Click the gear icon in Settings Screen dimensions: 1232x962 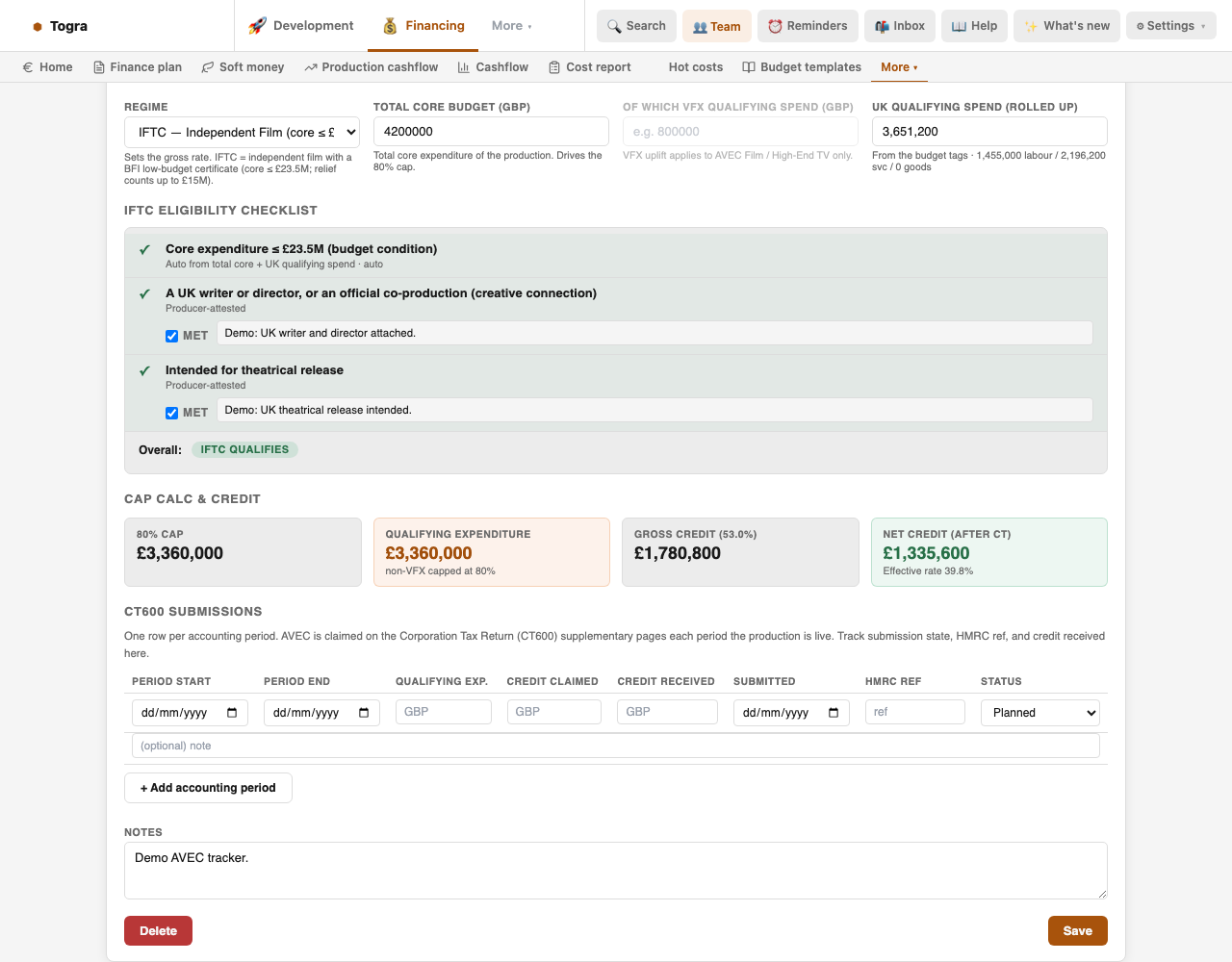(x=1141, y=26)
